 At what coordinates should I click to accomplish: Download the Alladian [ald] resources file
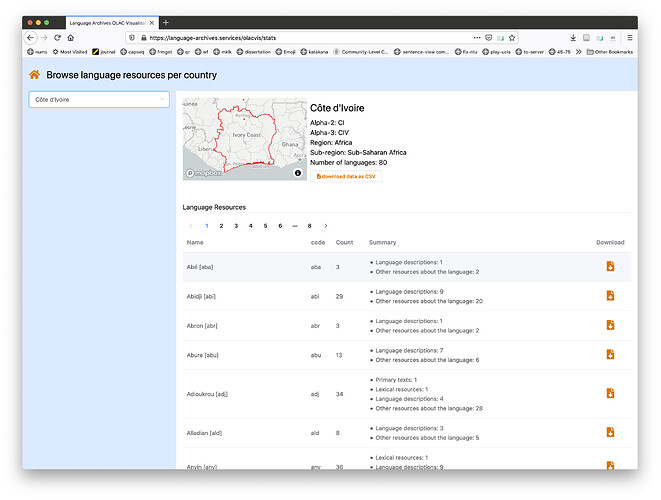click(610, 432)
